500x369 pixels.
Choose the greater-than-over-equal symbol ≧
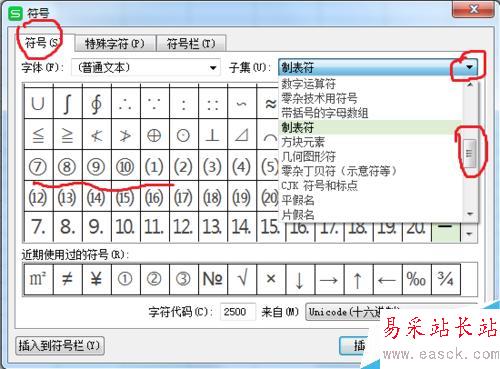[x=68, y=135]
